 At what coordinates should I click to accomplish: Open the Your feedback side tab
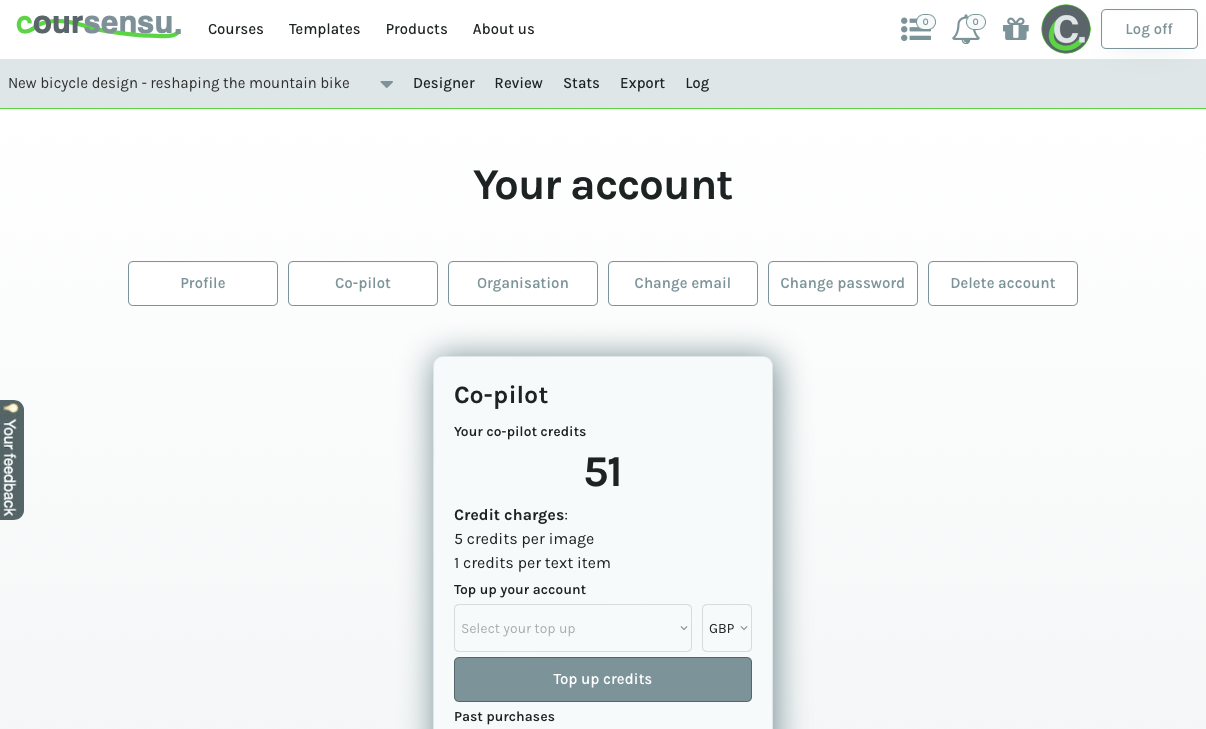(11, 460)
